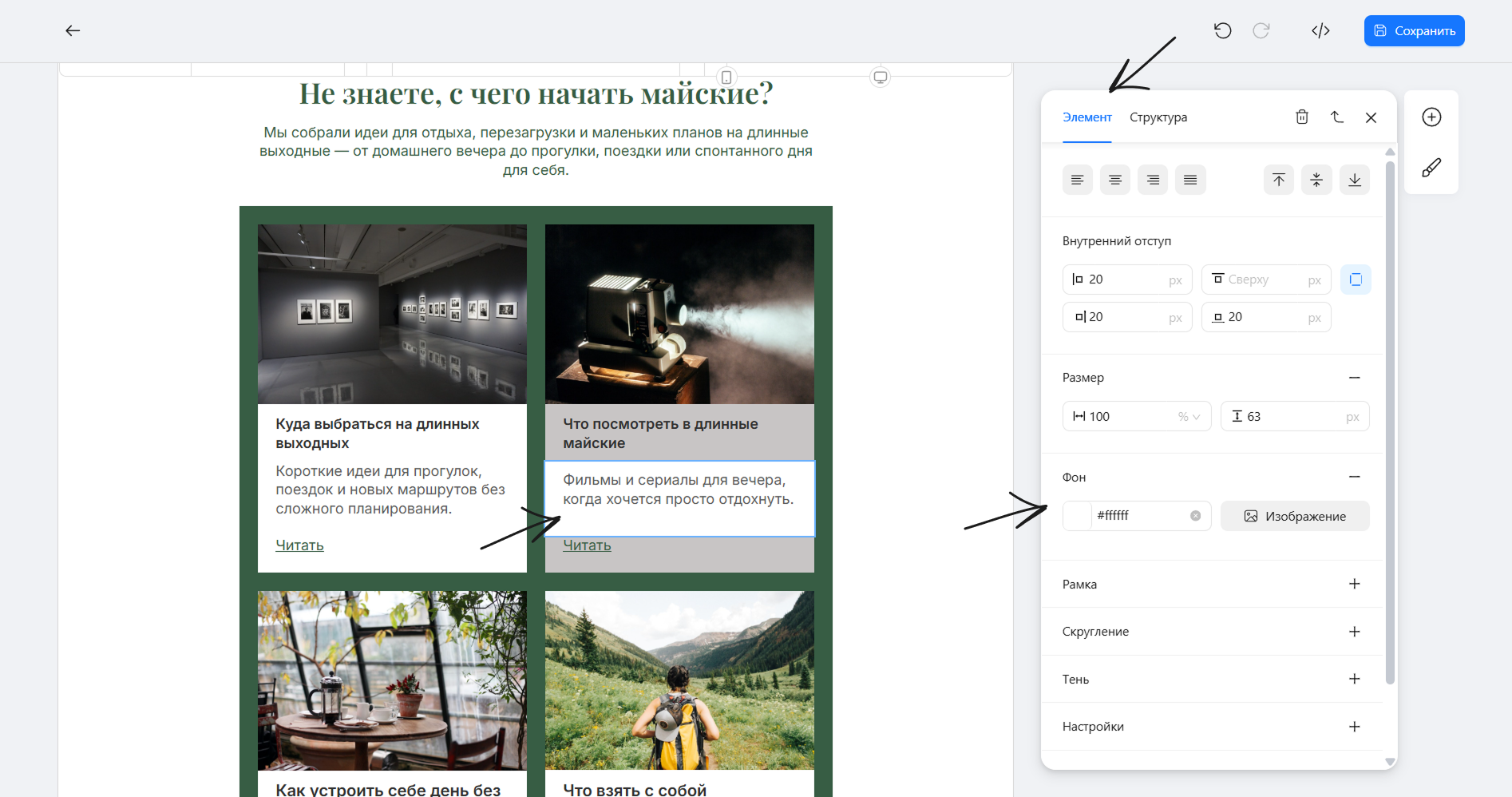Align content vertically to bottom
Screen dimensions: 1512x797
coord(1355,180)
